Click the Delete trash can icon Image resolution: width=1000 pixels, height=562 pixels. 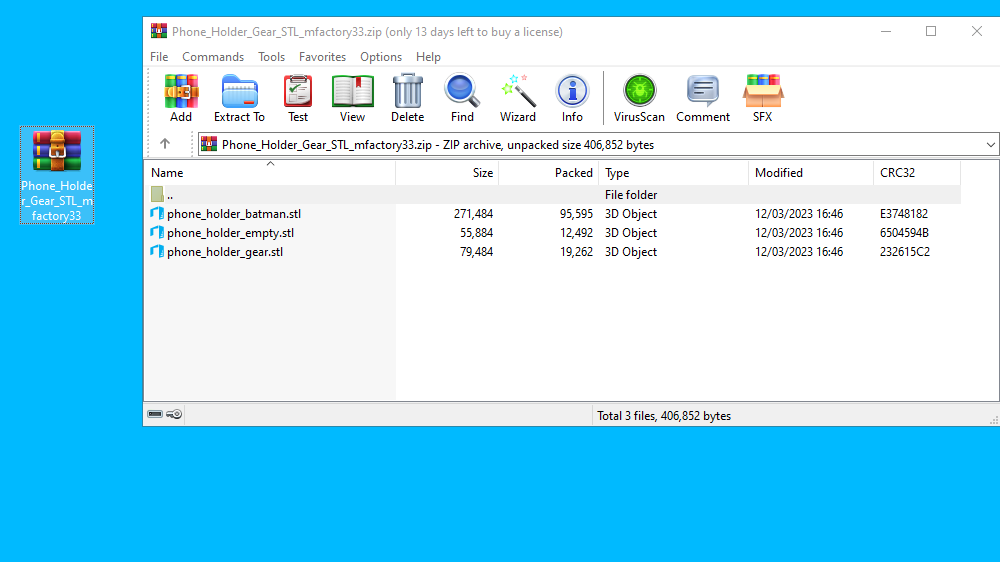[x=408, y=98]
